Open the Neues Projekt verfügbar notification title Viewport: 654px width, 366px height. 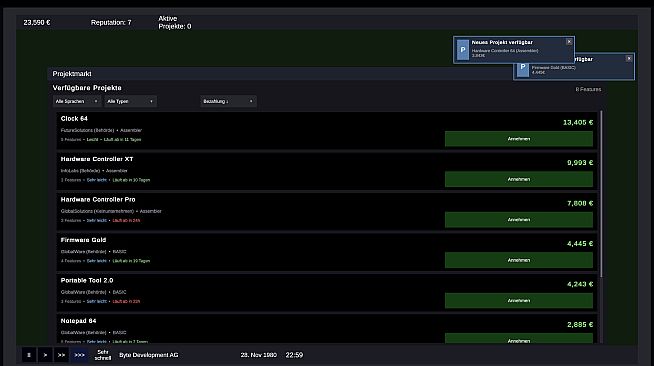pyautogui.click(x=502, y=43)
